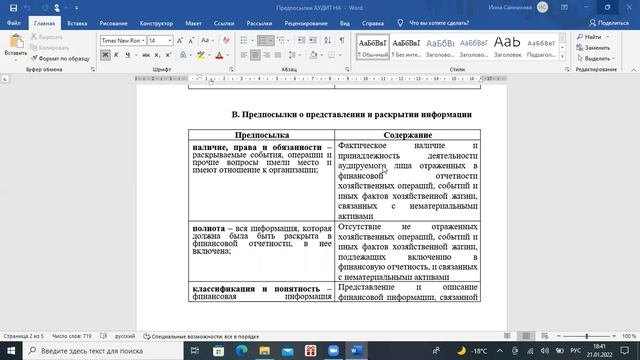Image resolution: width=640 pixels, height=360 pixels.
Task: Switch to the Layout (Макет) tab
Action: (x=193, y=23)
